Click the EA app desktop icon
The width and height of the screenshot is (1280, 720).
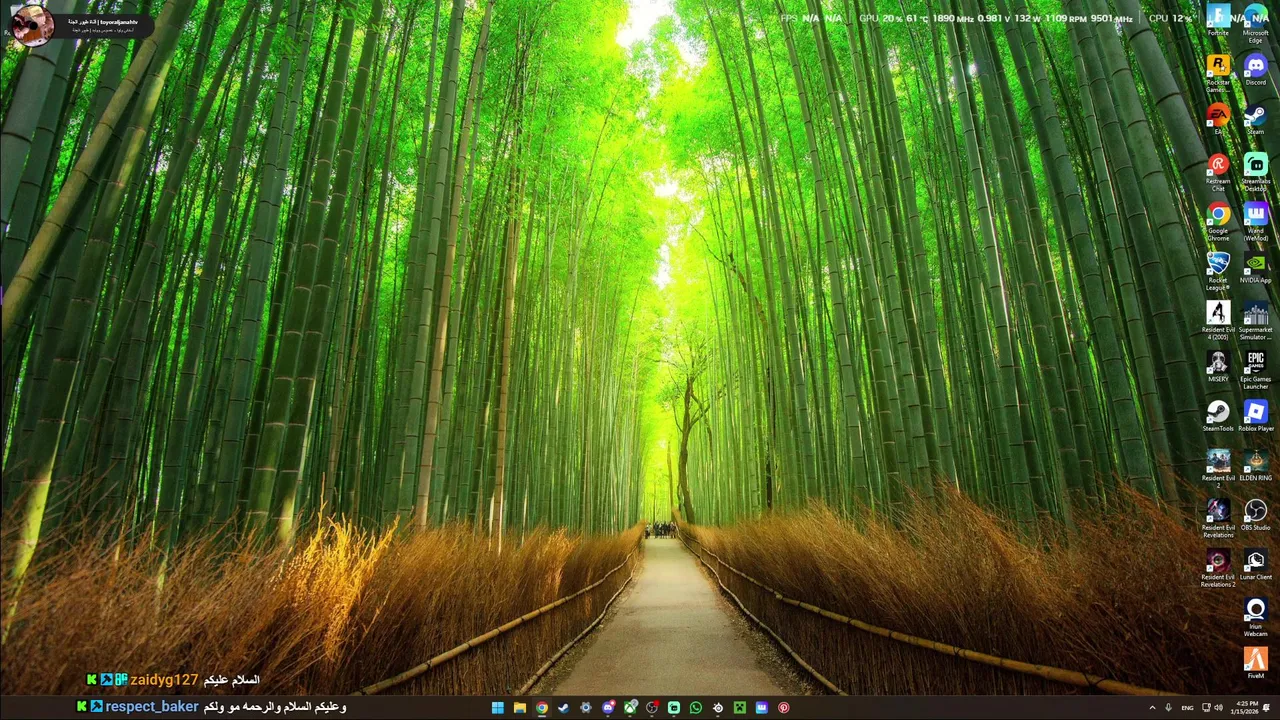(1218, 118)
